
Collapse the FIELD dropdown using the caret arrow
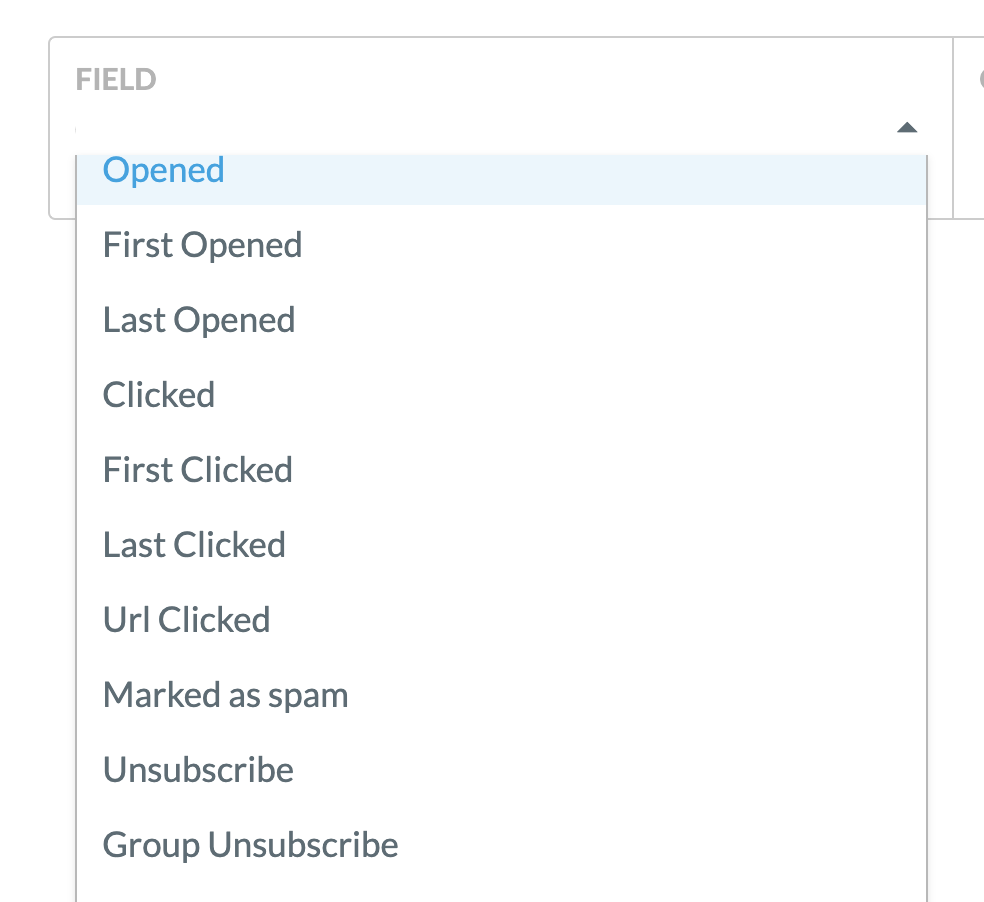(x=907, y=127)
